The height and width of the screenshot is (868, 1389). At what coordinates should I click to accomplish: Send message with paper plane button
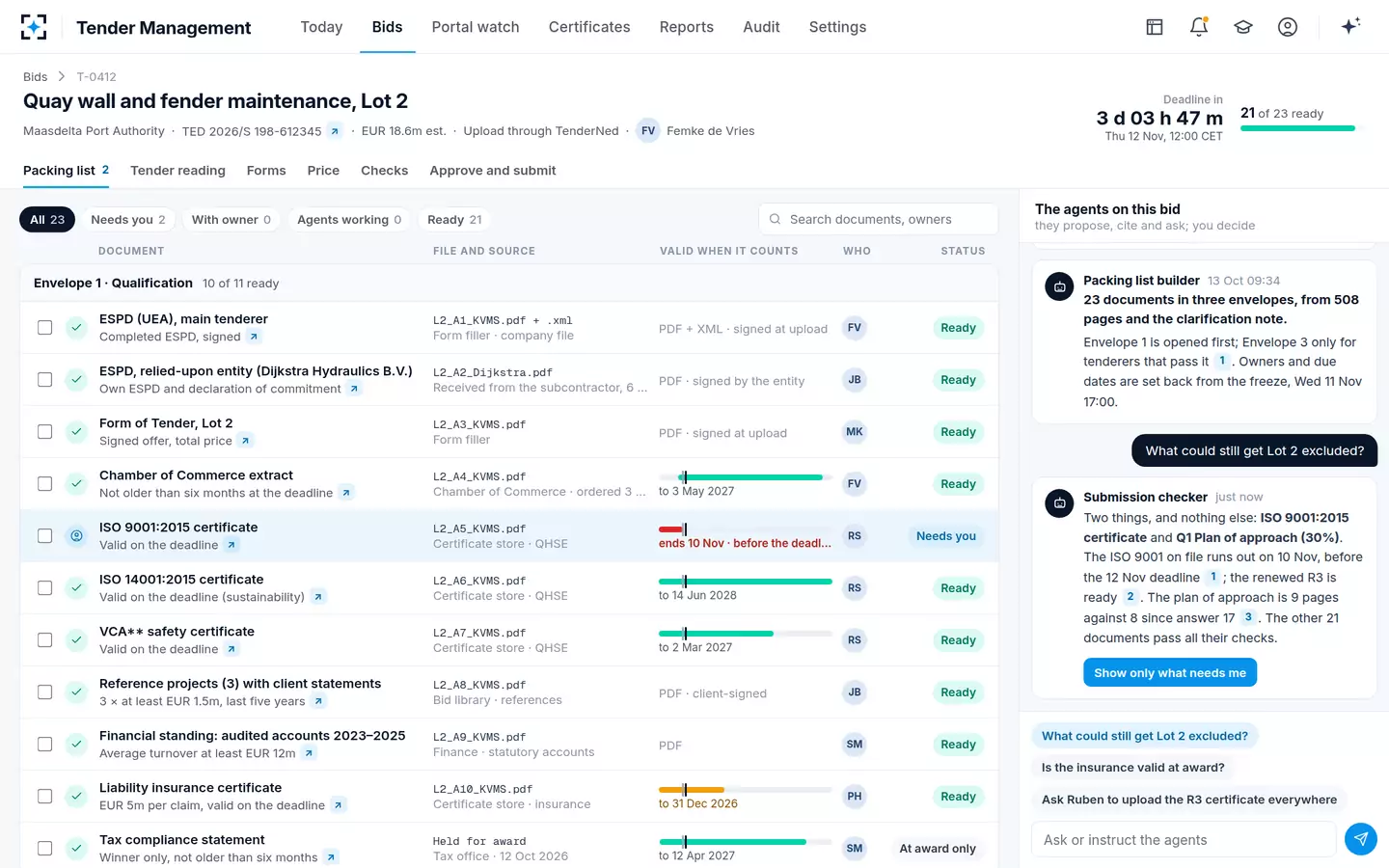tap(1360, 839)
